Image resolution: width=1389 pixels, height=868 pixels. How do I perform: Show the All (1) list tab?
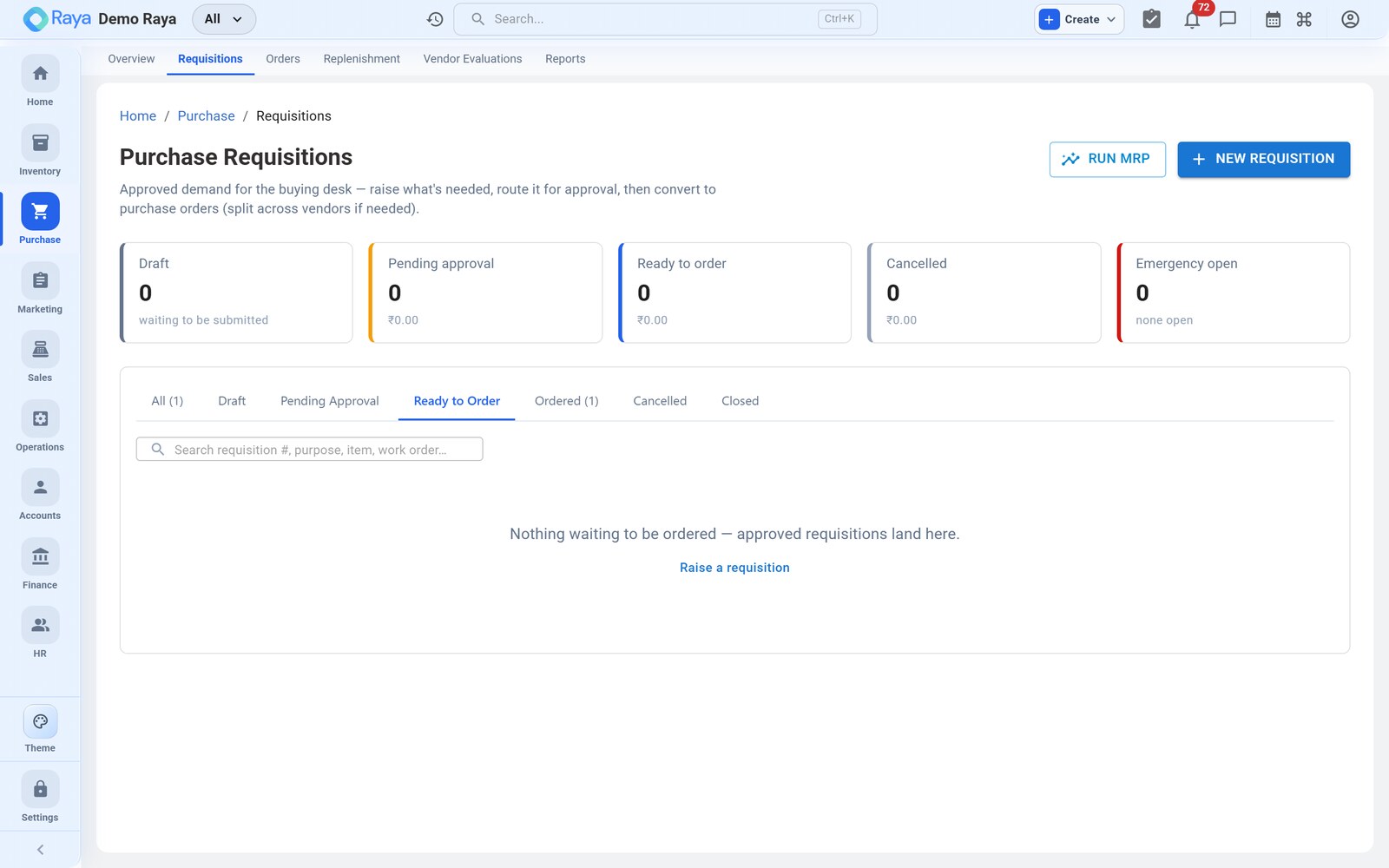(168, 401)
